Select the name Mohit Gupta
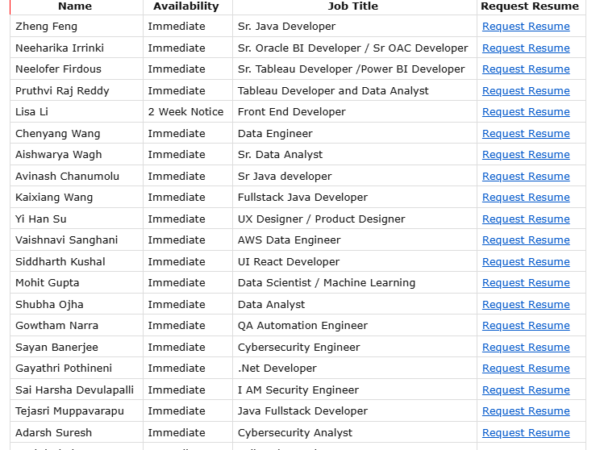Image resolution: width=600 pixels, height=450 pixels. coord(47,283)
